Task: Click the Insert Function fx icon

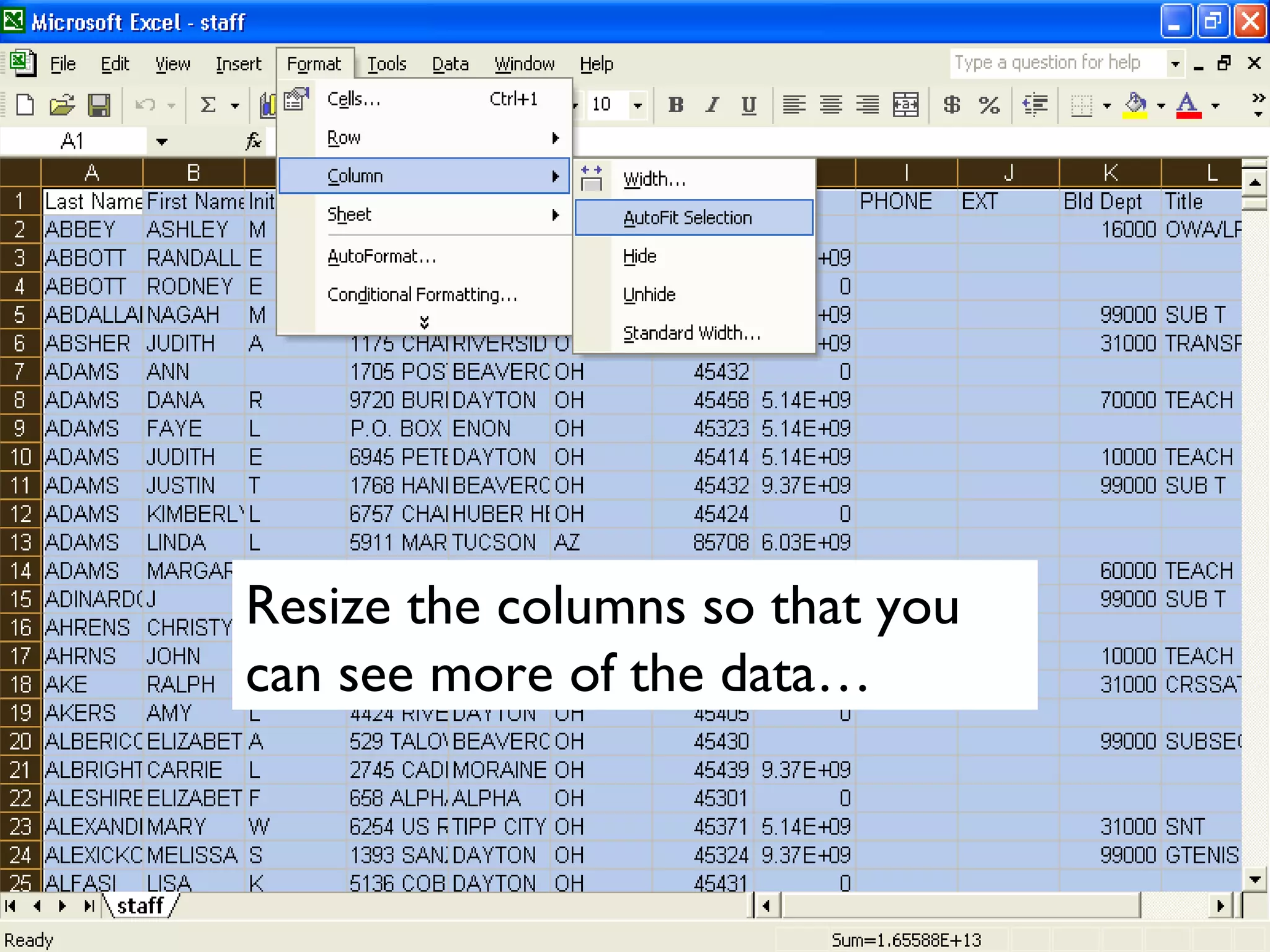Action: point(253,141)
